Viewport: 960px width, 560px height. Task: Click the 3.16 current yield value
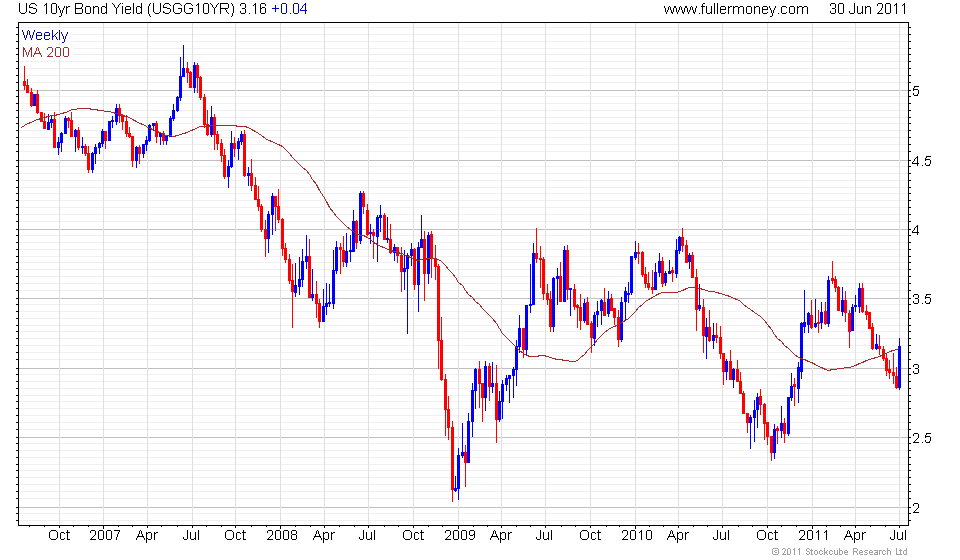tap(253, 9)
